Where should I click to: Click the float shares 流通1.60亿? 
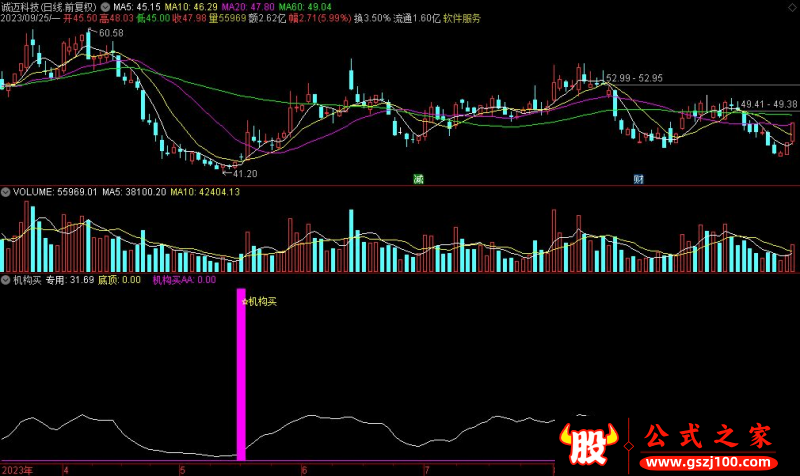pos(417,18)
